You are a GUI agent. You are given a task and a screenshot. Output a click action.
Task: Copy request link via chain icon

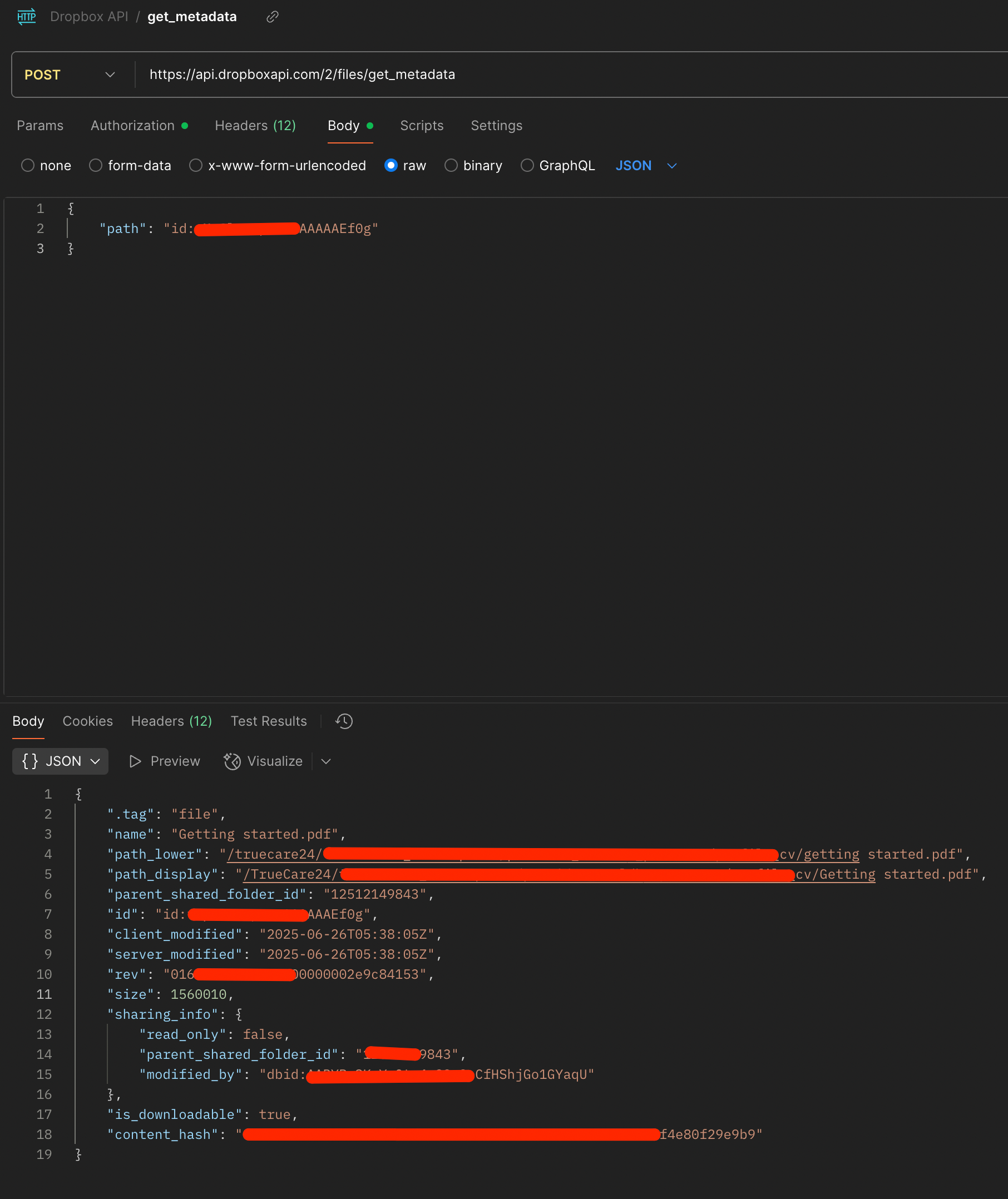tap(273, 17)
